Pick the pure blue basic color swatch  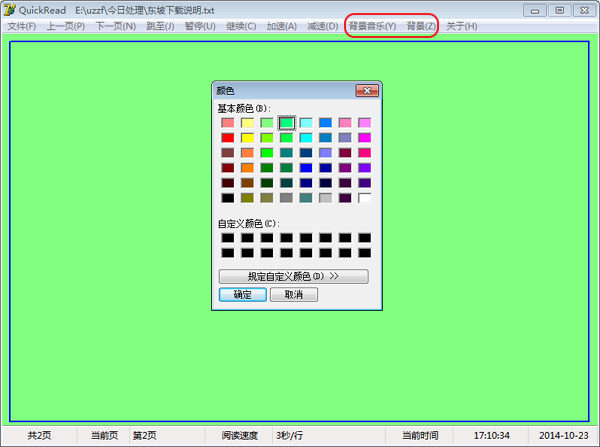(306, 168)
